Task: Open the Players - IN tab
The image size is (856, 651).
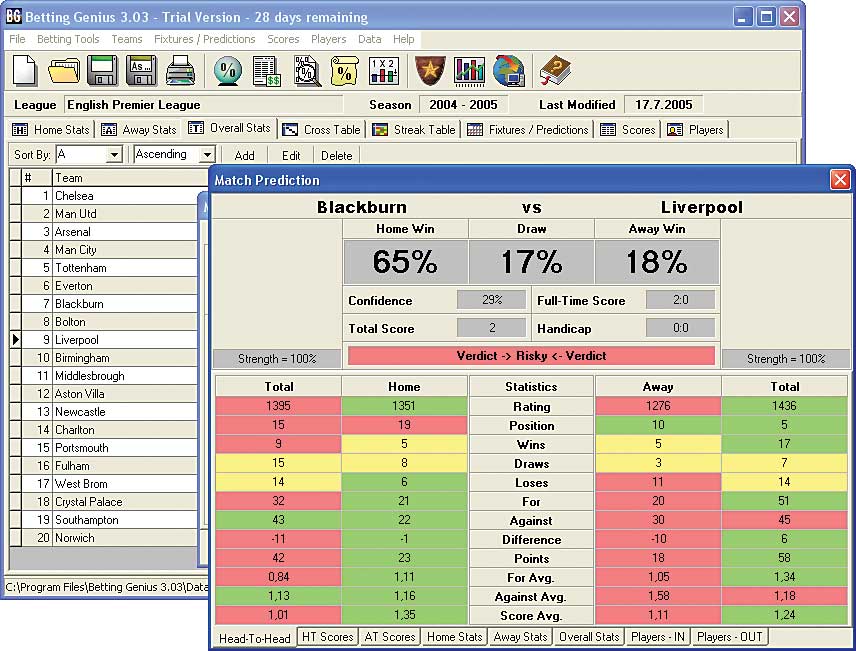Action: click(x=657, y=637)
